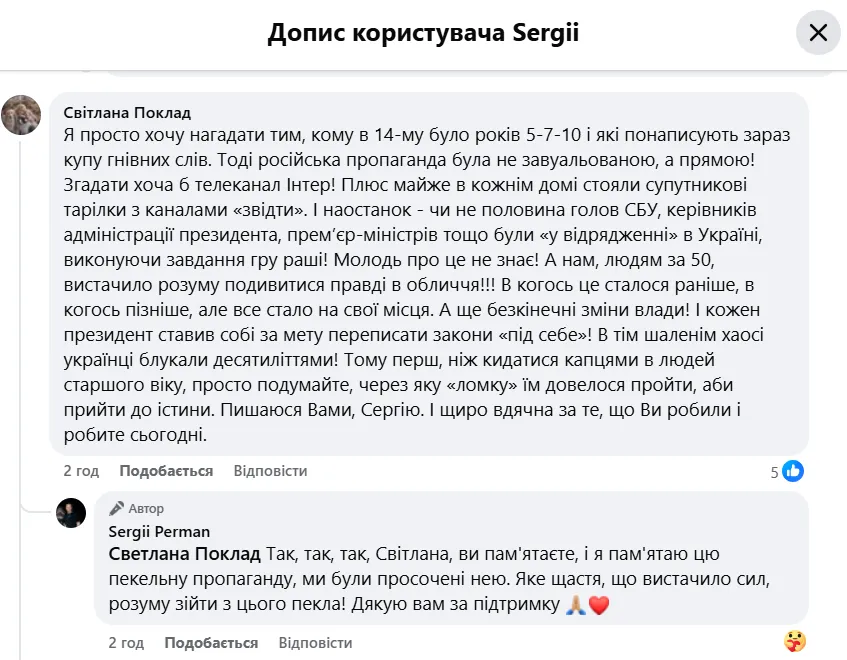The image size is (847, 660).
Task: Open Світлана Поклад's profile name link
Action: (x=127, y=112)
